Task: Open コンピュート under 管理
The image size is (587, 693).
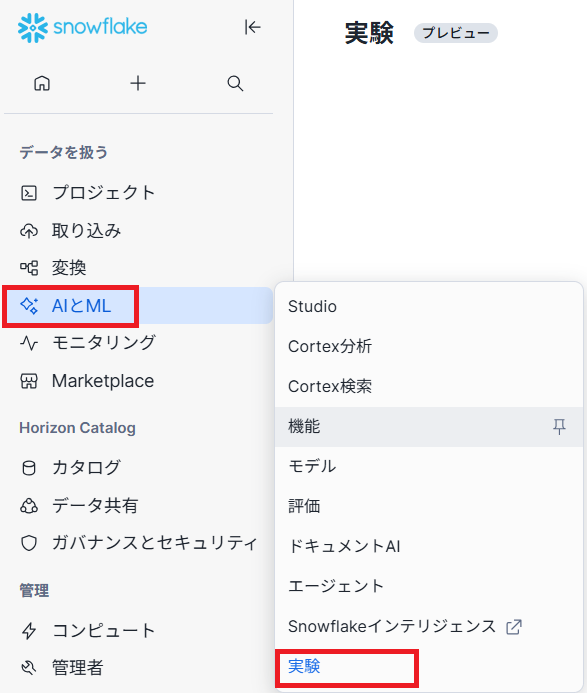Action: (x=138, y=631)
